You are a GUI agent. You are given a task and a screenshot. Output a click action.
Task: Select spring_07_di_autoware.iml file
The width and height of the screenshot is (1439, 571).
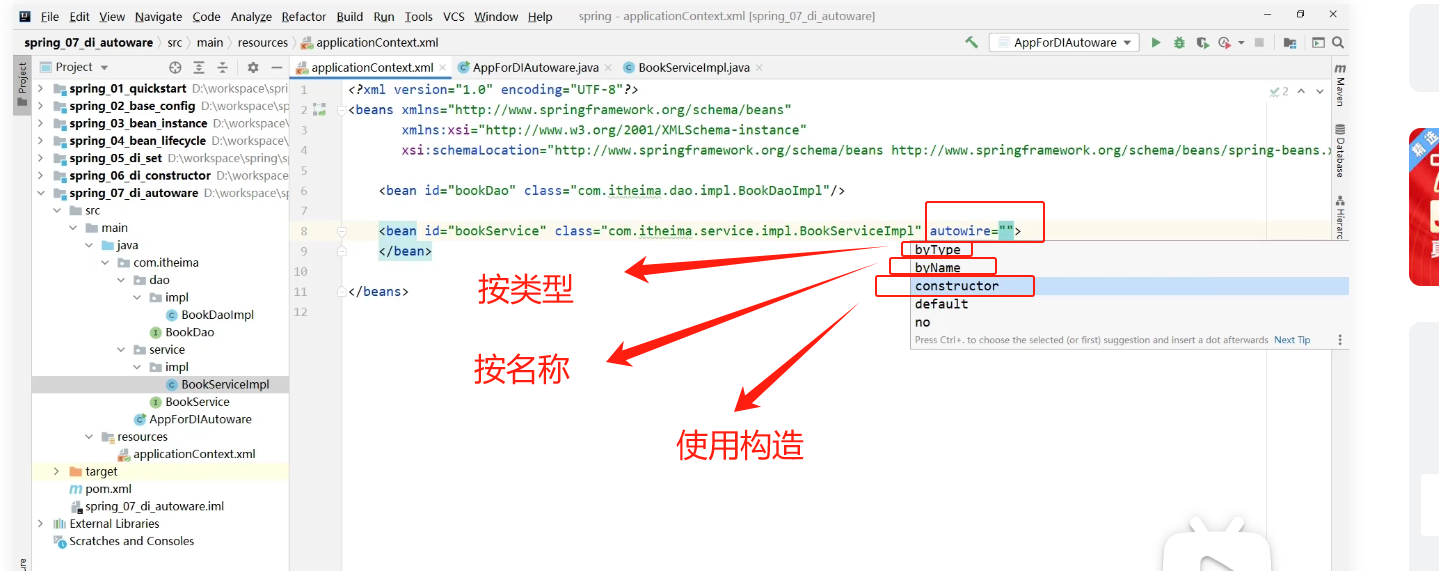(x=154, y=506)
